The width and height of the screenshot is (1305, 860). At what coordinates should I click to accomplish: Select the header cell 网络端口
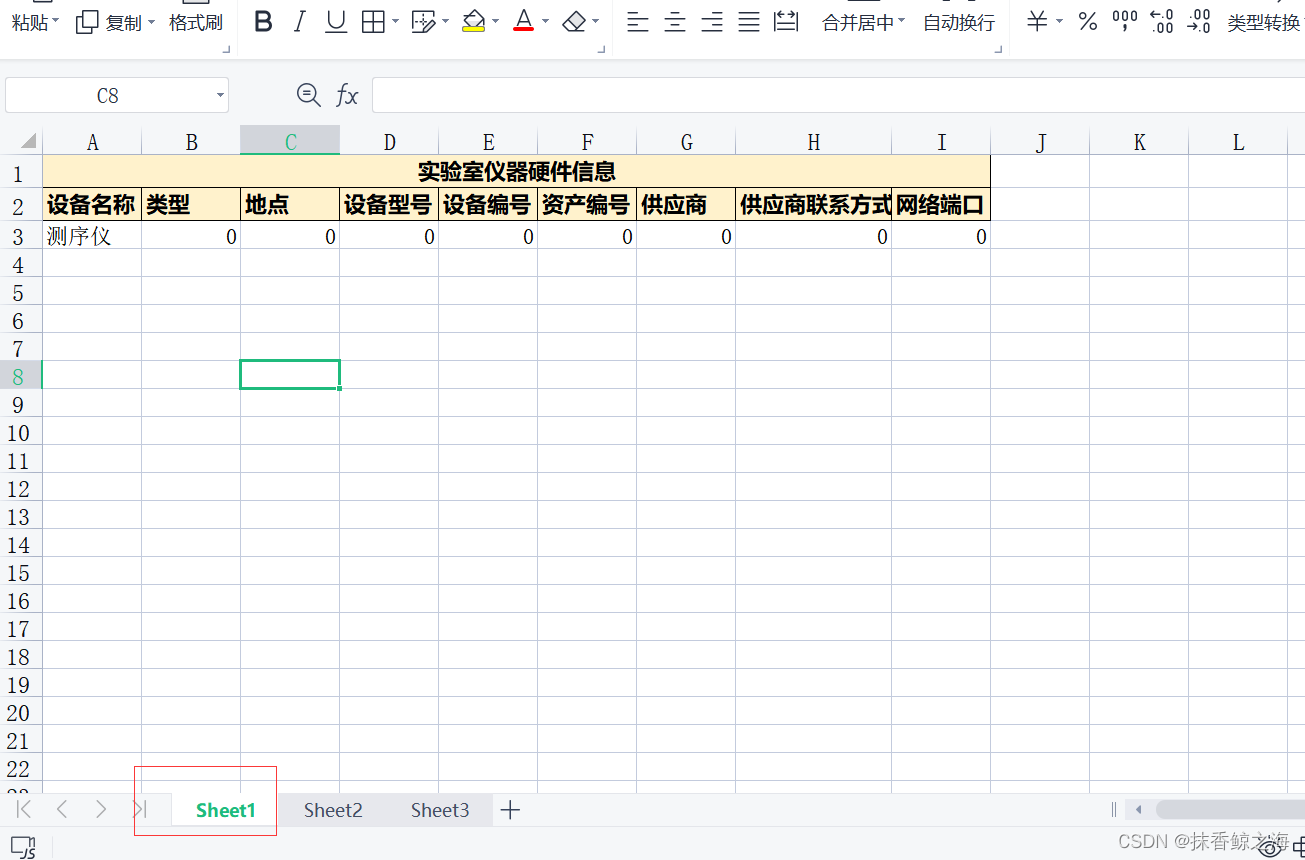tap(940, 205)
